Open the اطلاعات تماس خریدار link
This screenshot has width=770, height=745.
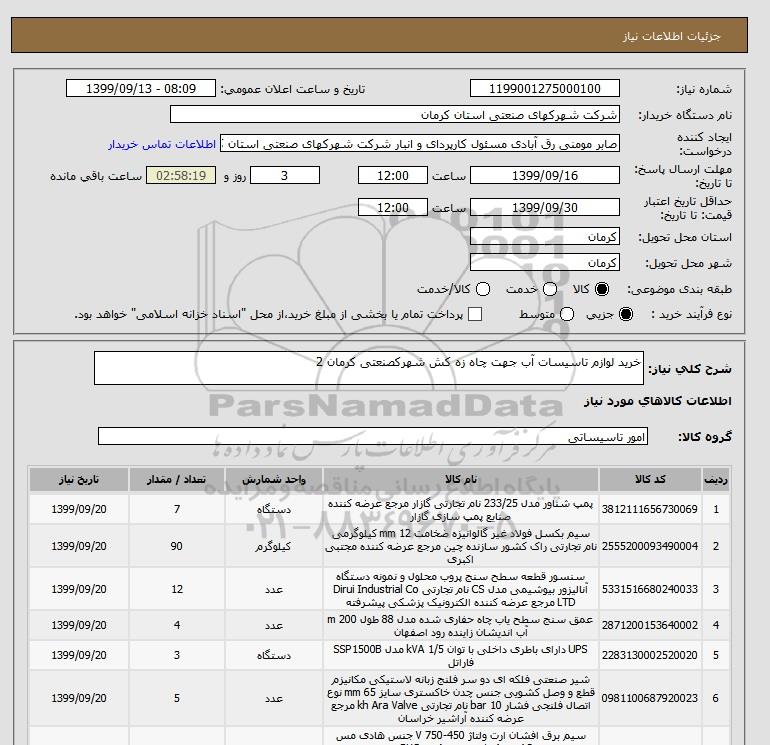click(162, 144)
